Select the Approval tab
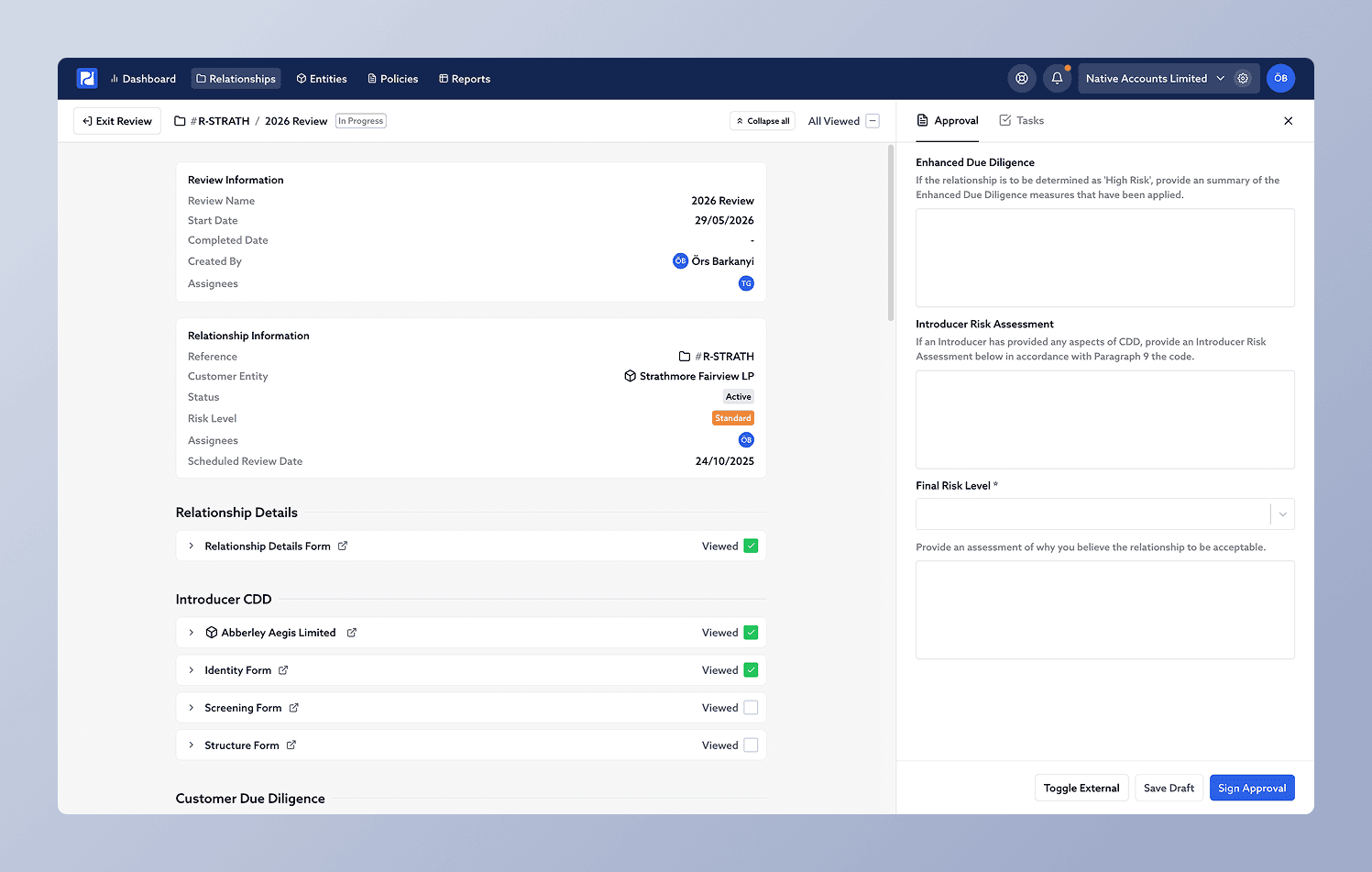 948,121
